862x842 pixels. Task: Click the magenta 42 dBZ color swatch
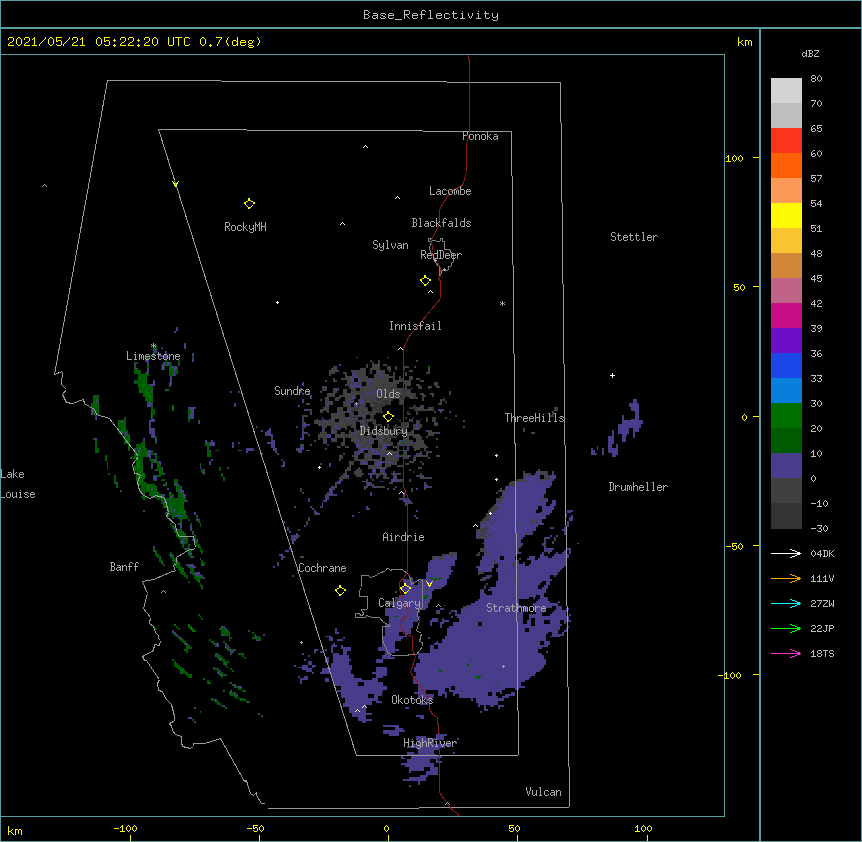coord(786,315)
